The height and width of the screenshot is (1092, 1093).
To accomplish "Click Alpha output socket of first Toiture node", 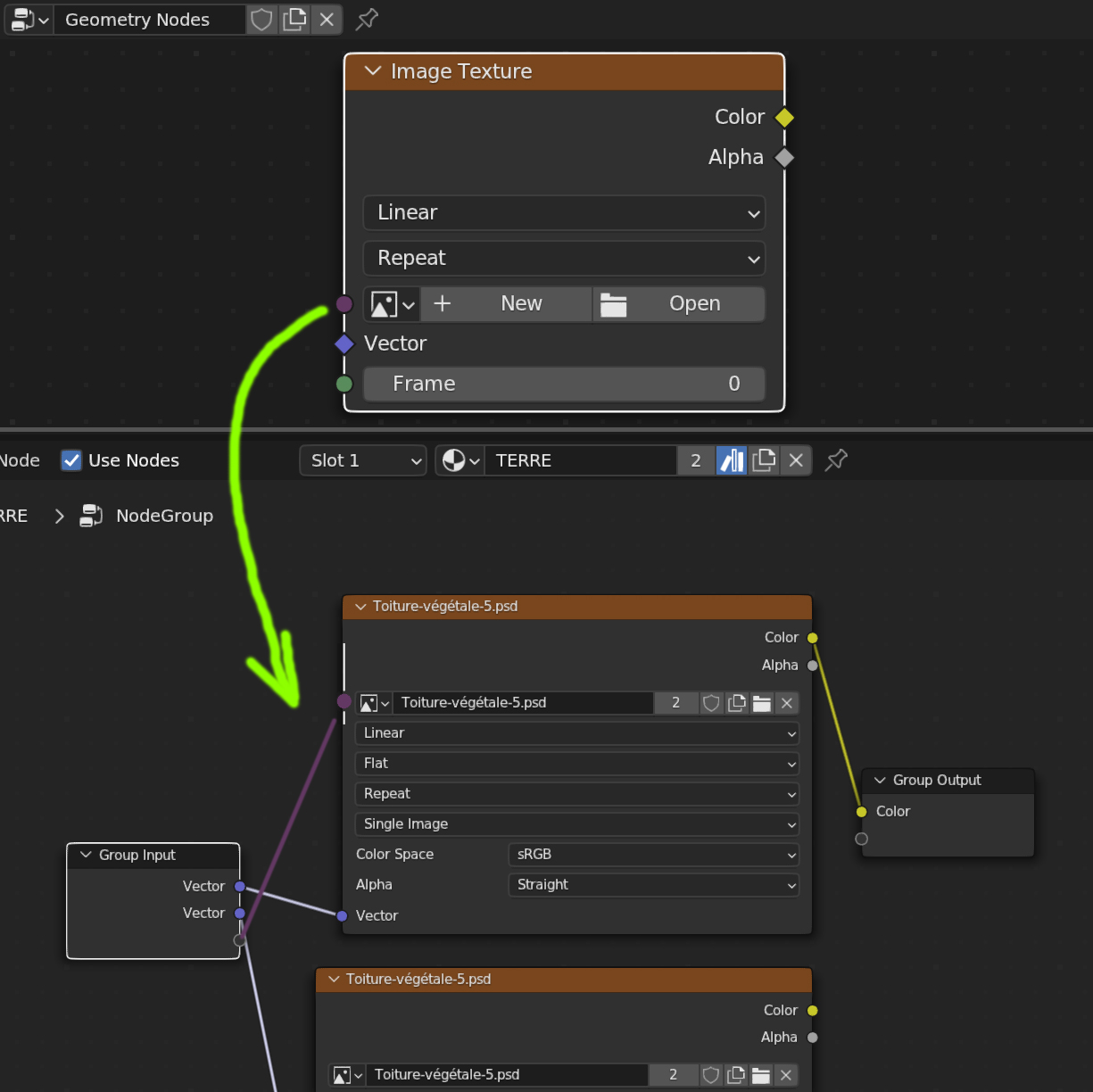I will 813,666.
